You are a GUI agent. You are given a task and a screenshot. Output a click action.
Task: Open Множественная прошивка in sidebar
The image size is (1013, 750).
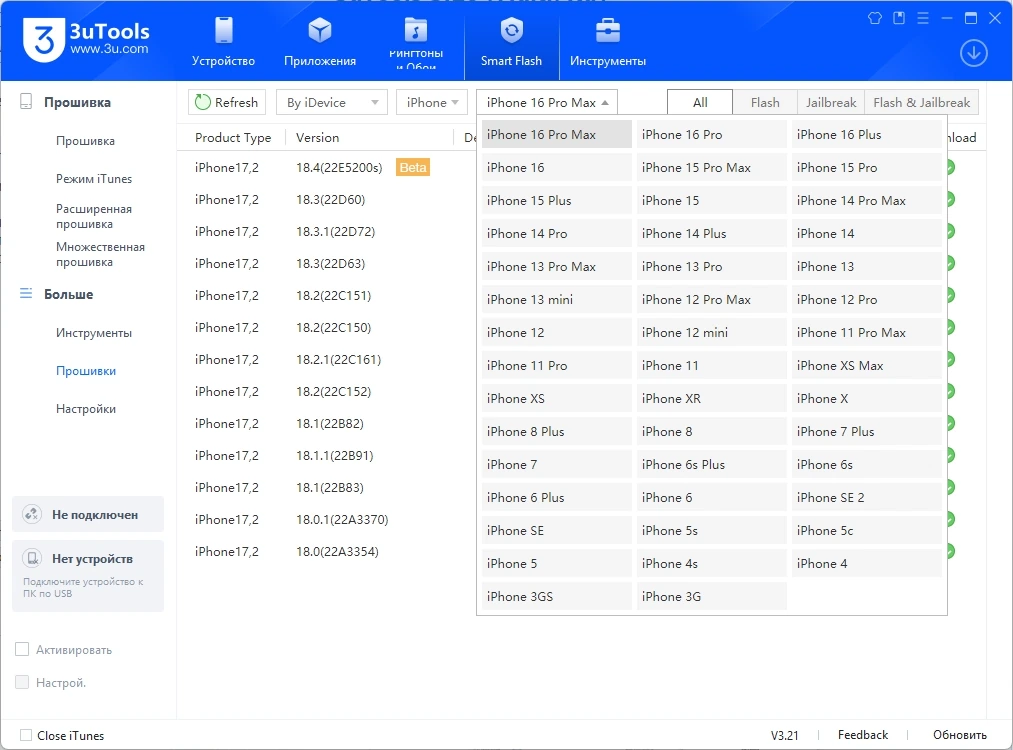point(100,255)
